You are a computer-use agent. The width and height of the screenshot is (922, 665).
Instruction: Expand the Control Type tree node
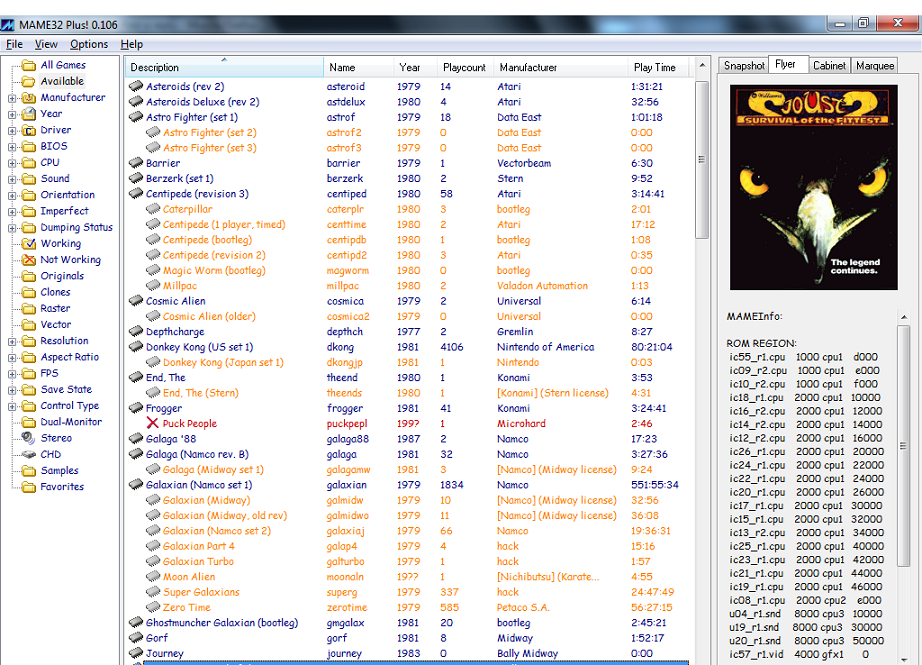[x=12, y=406]
